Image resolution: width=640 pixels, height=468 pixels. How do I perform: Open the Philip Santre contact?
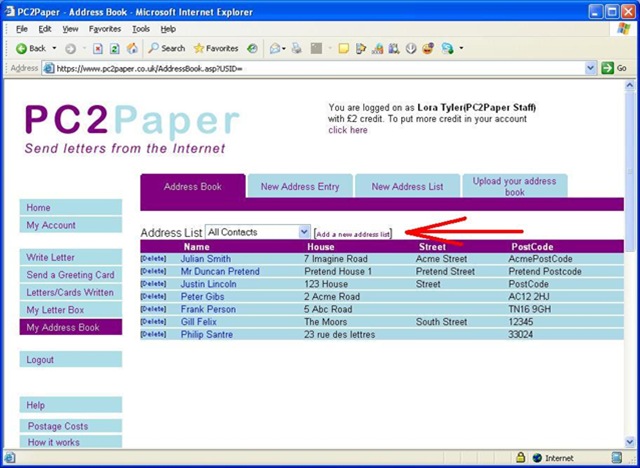pyautogui.click(x=207, y=335)
